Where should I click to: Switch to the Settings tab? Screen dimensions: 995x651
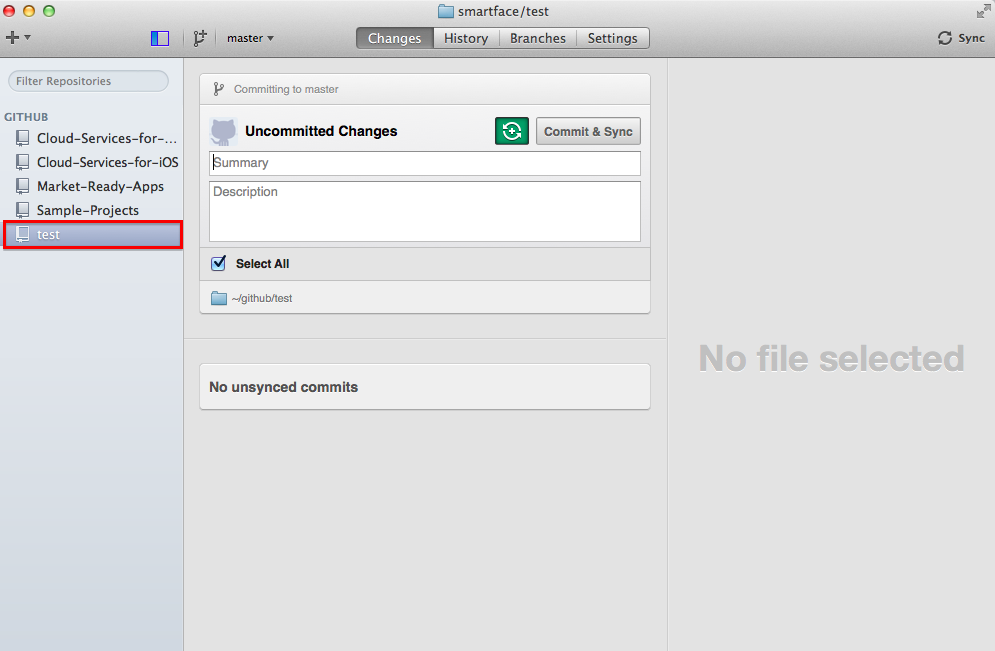[x=612, y=38]
